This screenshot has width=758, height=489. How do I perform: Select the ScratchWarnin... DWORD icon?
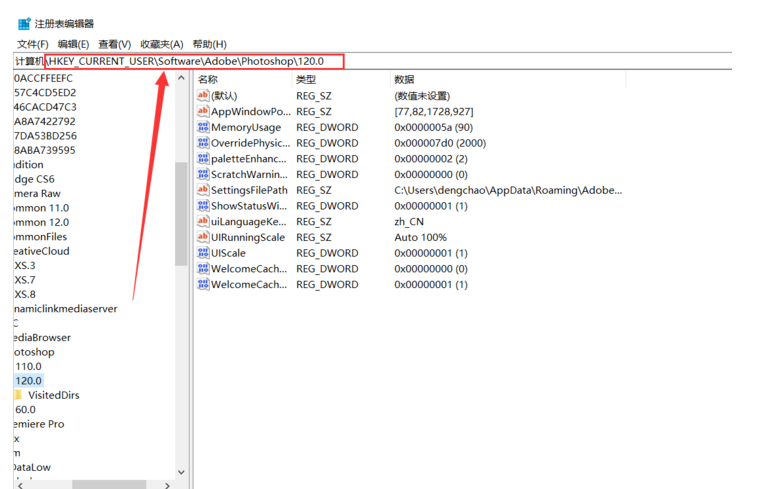(x=203, y=174)
